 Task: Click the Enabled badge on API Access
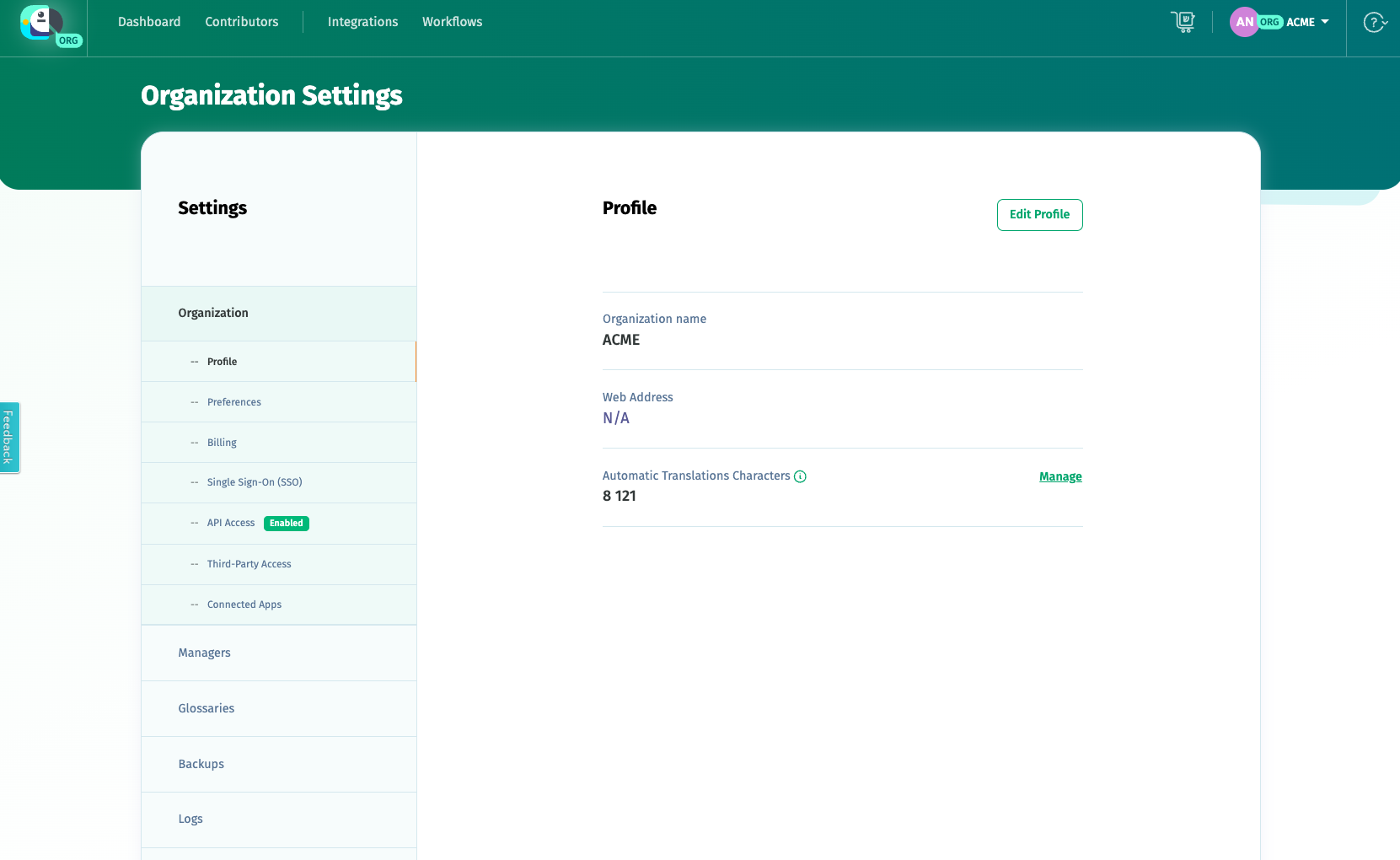tap(287, 524)
